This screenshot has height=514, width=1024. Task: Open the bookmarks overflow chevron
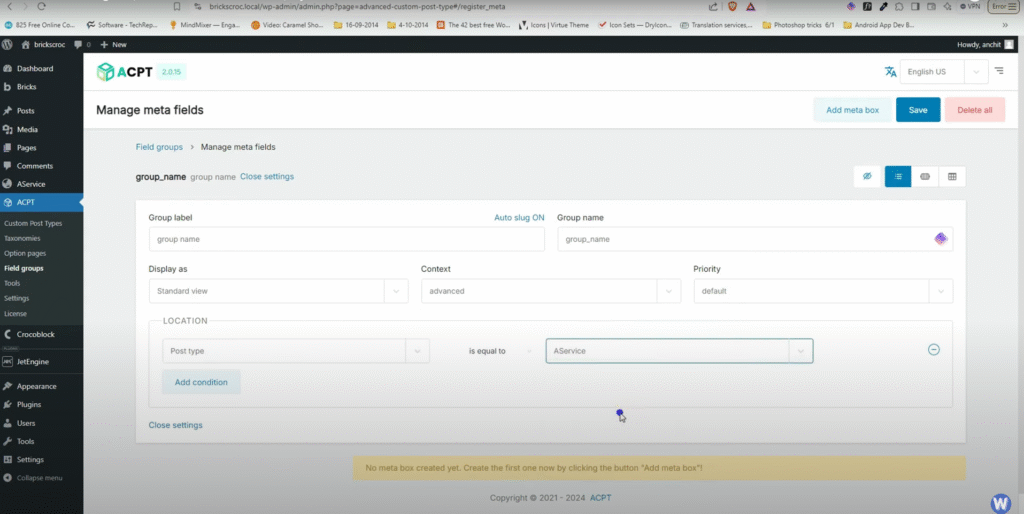pyautogui.click(x=1005, y=25)
